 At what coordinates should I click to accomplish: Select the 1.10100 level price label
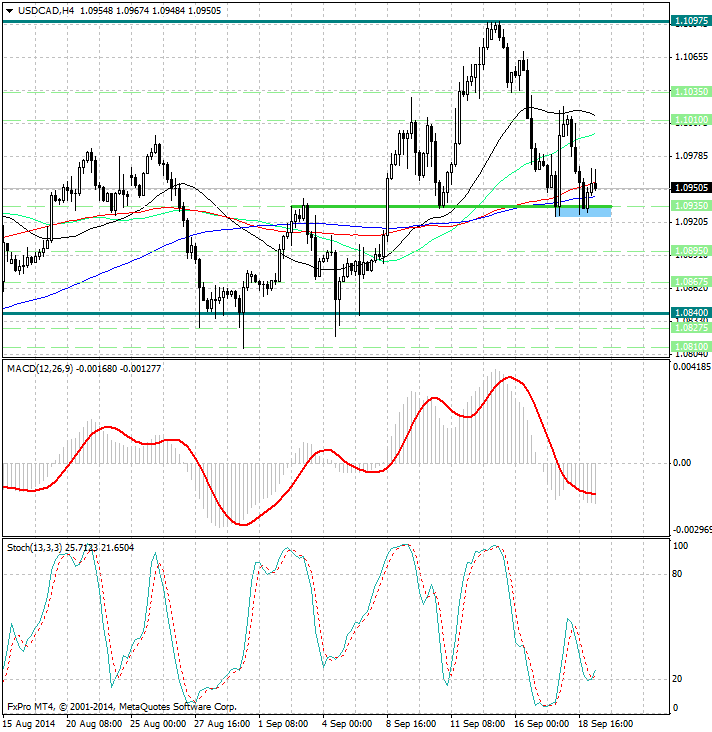(691, 120)
